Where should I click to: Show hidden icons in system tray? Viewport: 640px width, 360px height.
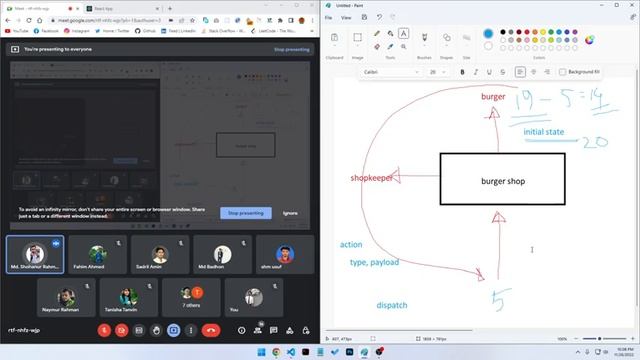pos(578,352)
